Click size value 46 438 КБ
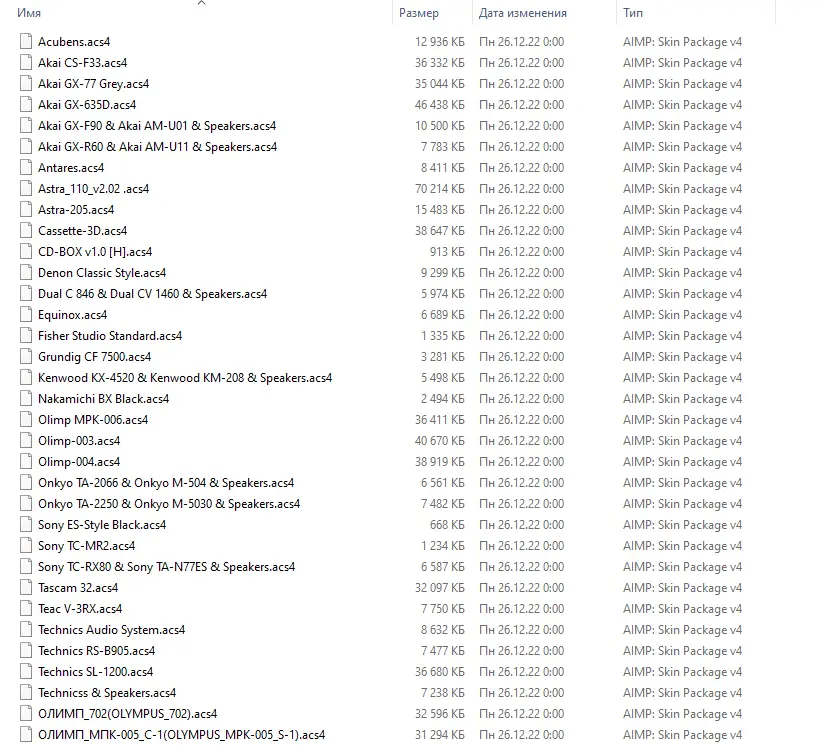The image size is (825, 745). tap(439, 105)
